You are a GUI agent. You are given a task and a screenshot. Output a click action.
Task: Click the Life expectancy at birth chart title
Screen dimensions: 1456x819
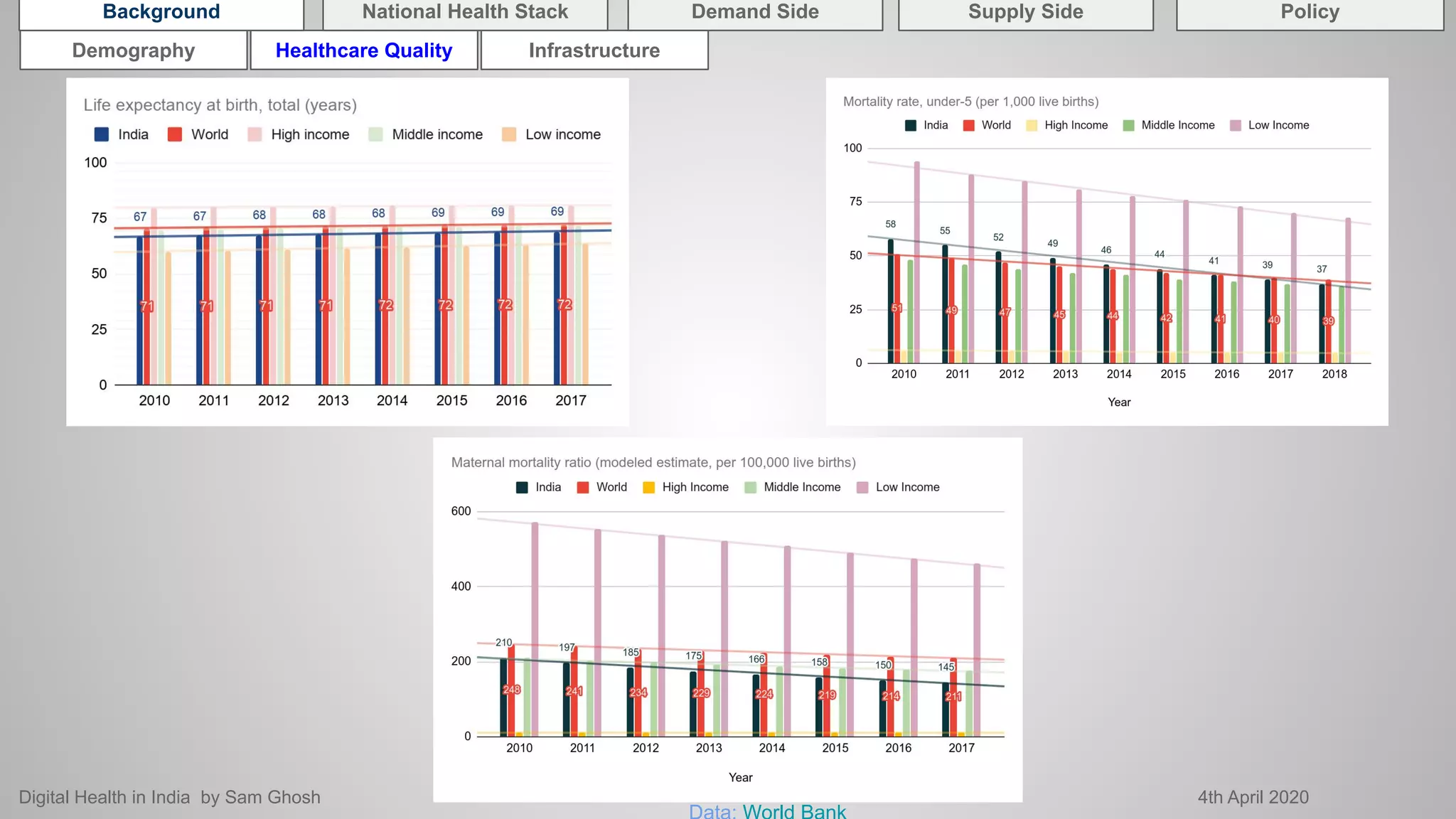pyautogui.click(x=220, y=105)
